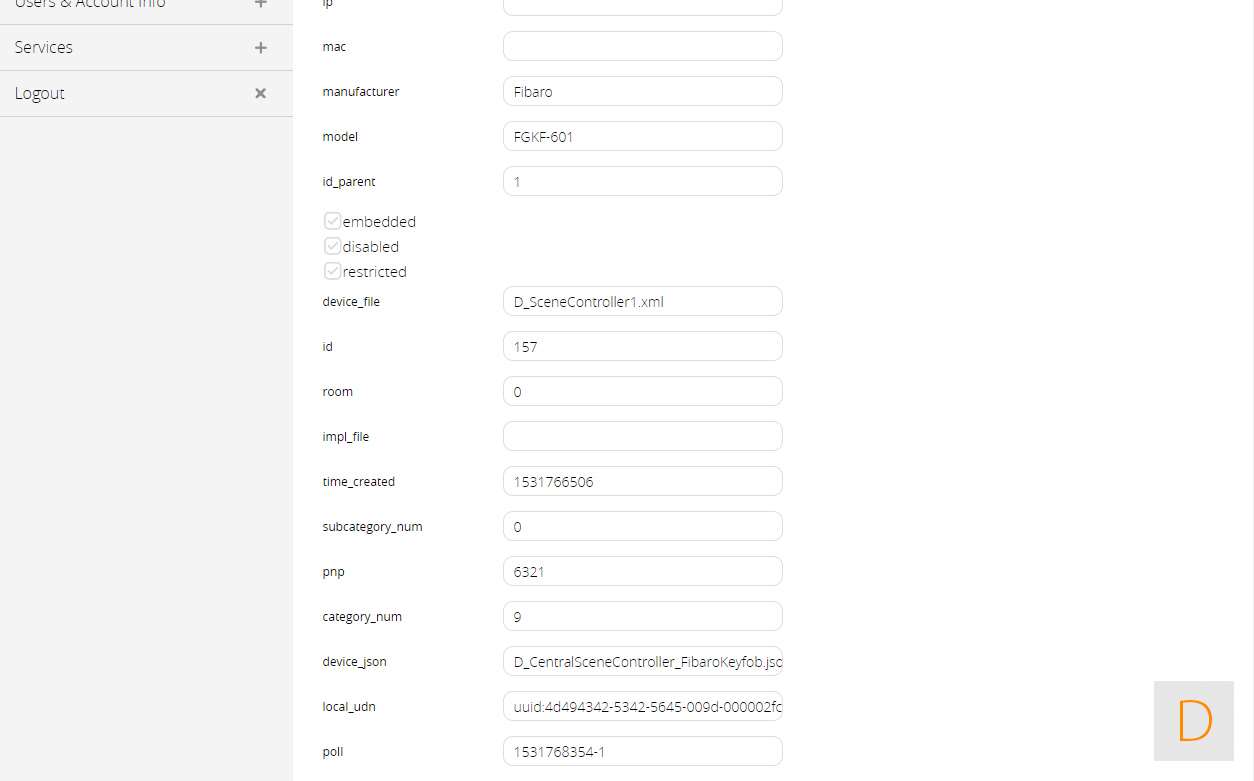Click the mac address input field
This screenshot has width=1254, height=781.
pyautogui.click(x=642, y=46)
